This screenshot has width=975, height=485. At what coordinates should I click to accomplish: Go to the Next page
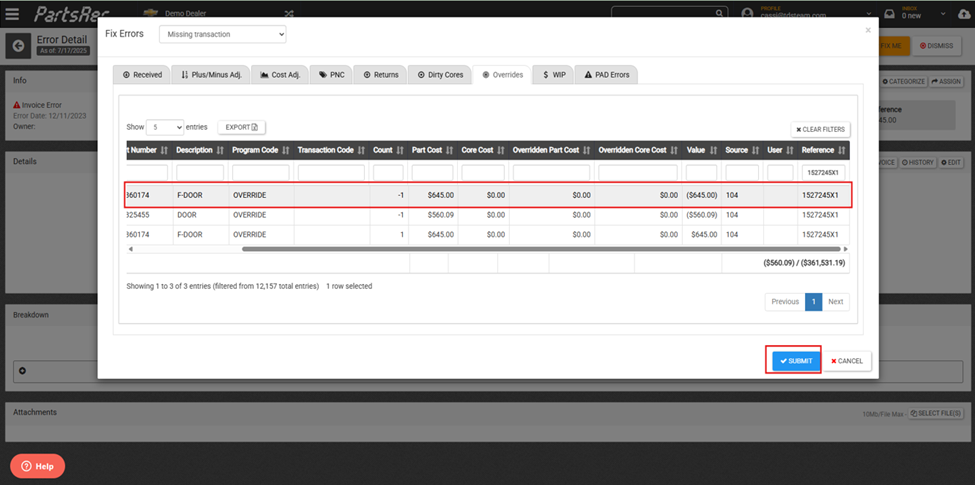[836, 302]
